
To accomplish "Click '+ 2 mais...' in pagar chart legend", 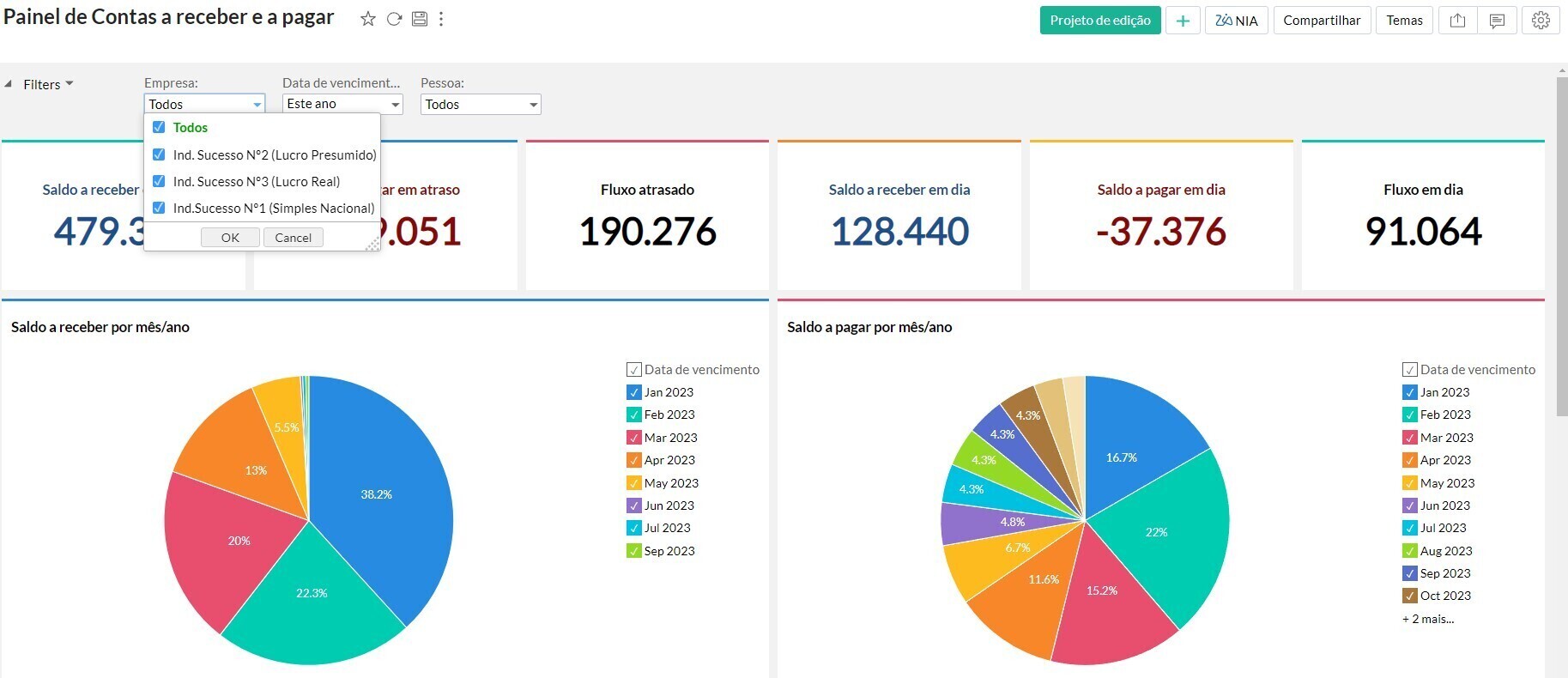I will click(x=1428, y=619).
